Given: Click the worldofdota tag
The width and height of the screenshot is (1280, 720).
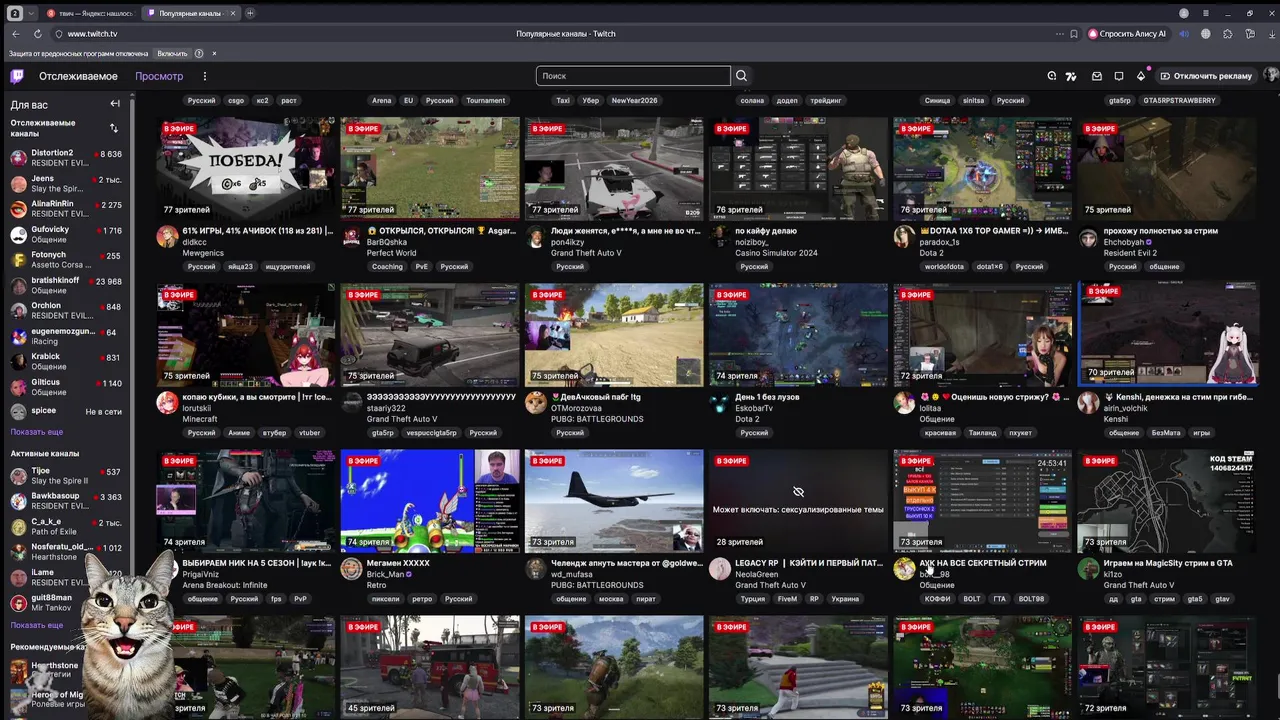Looking at the screenshot, I should pyautogui.click(x=944, y=267).
